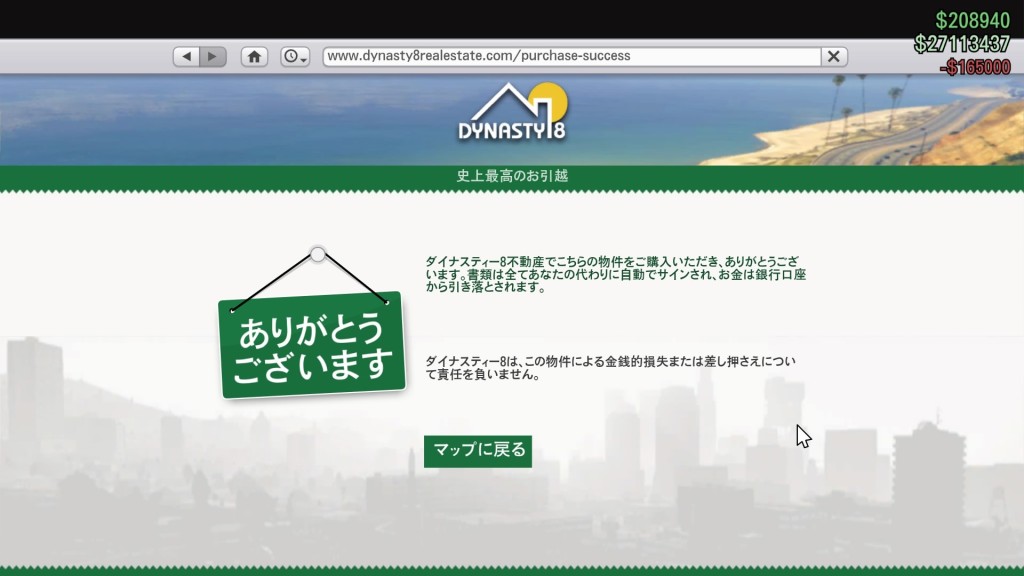Viewport: 1024px width, 576px height.
Task: Click the 史上最高のお引越 banner text
Action: [512, 176]
